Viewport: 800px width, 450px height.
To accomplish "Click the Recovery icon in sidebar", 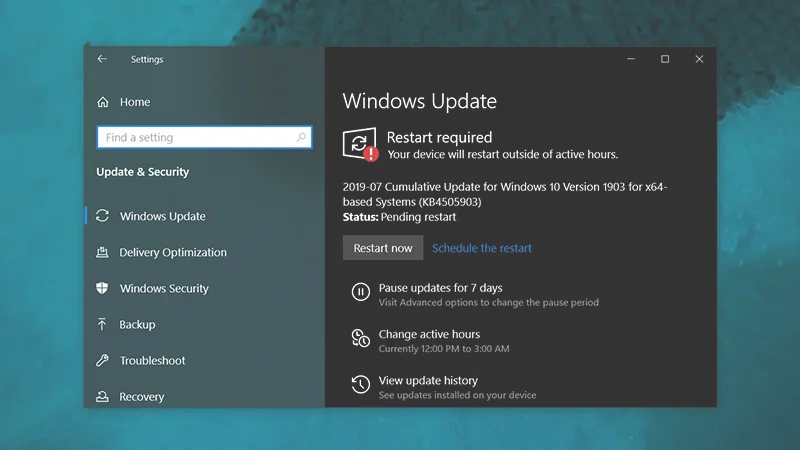I will pyautogui.click(x=103, y=396).
